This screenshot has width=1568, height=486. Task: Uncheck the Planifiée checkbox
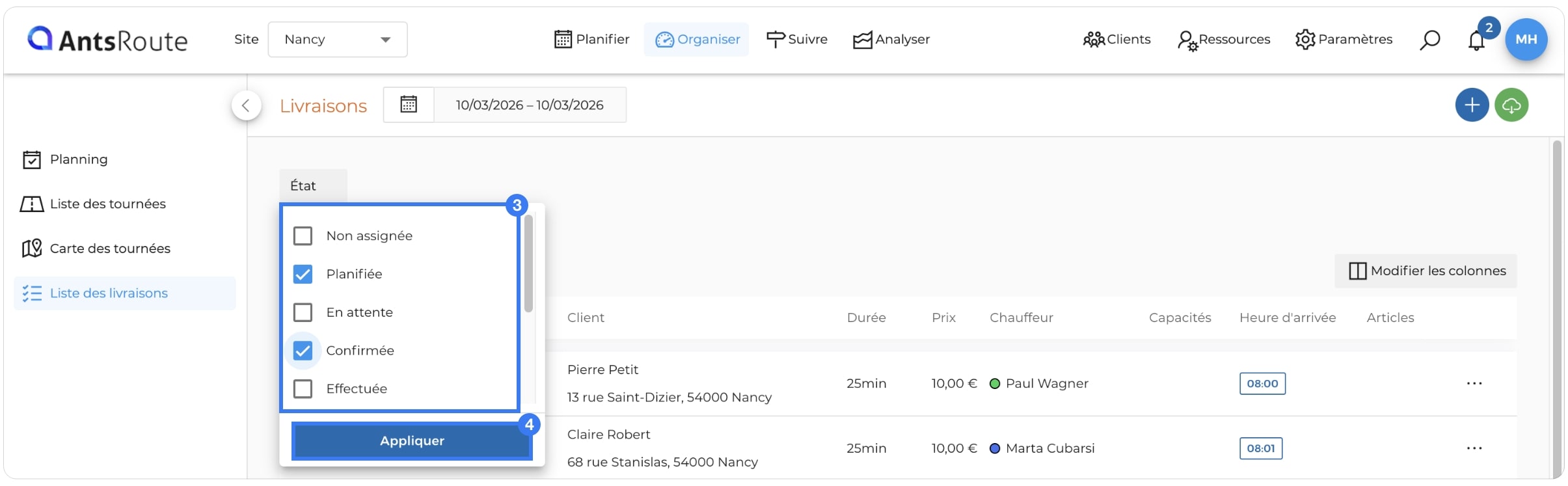point(303,274)
